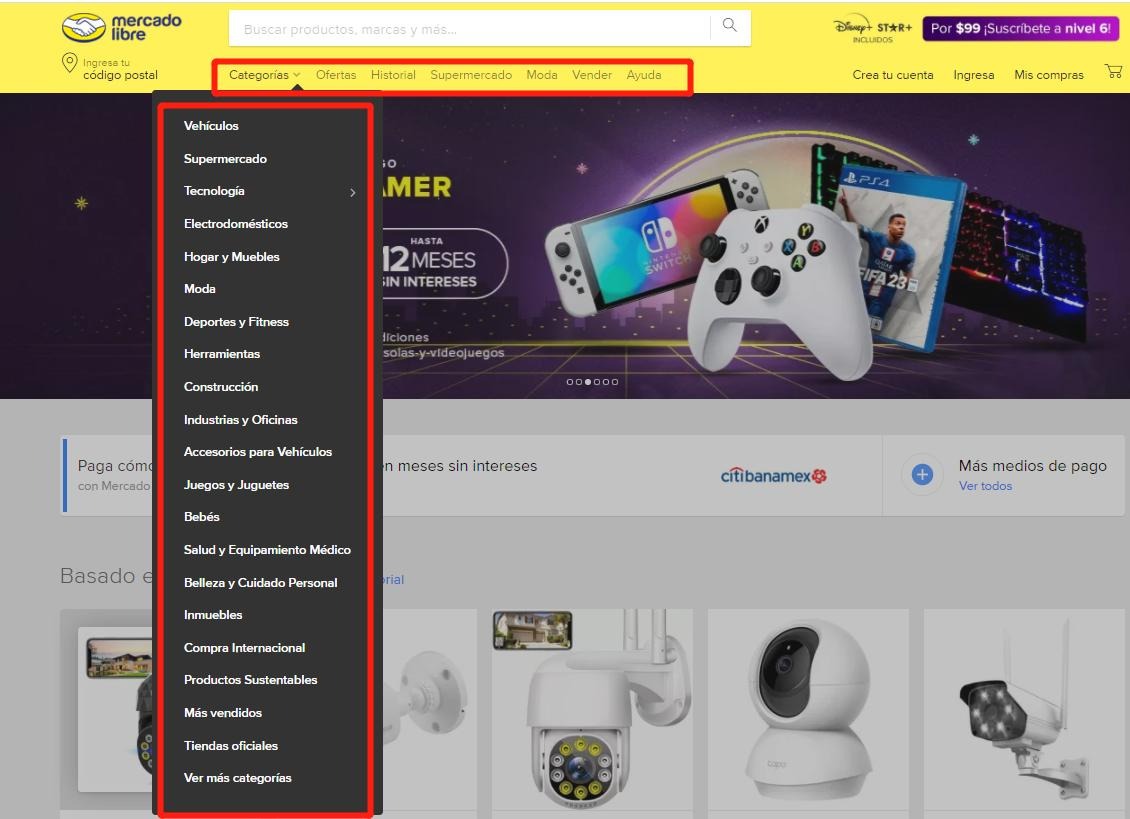Click the Disney+ Star+ logo
The image size is (1130, 819).
click(x=872, y=29)
